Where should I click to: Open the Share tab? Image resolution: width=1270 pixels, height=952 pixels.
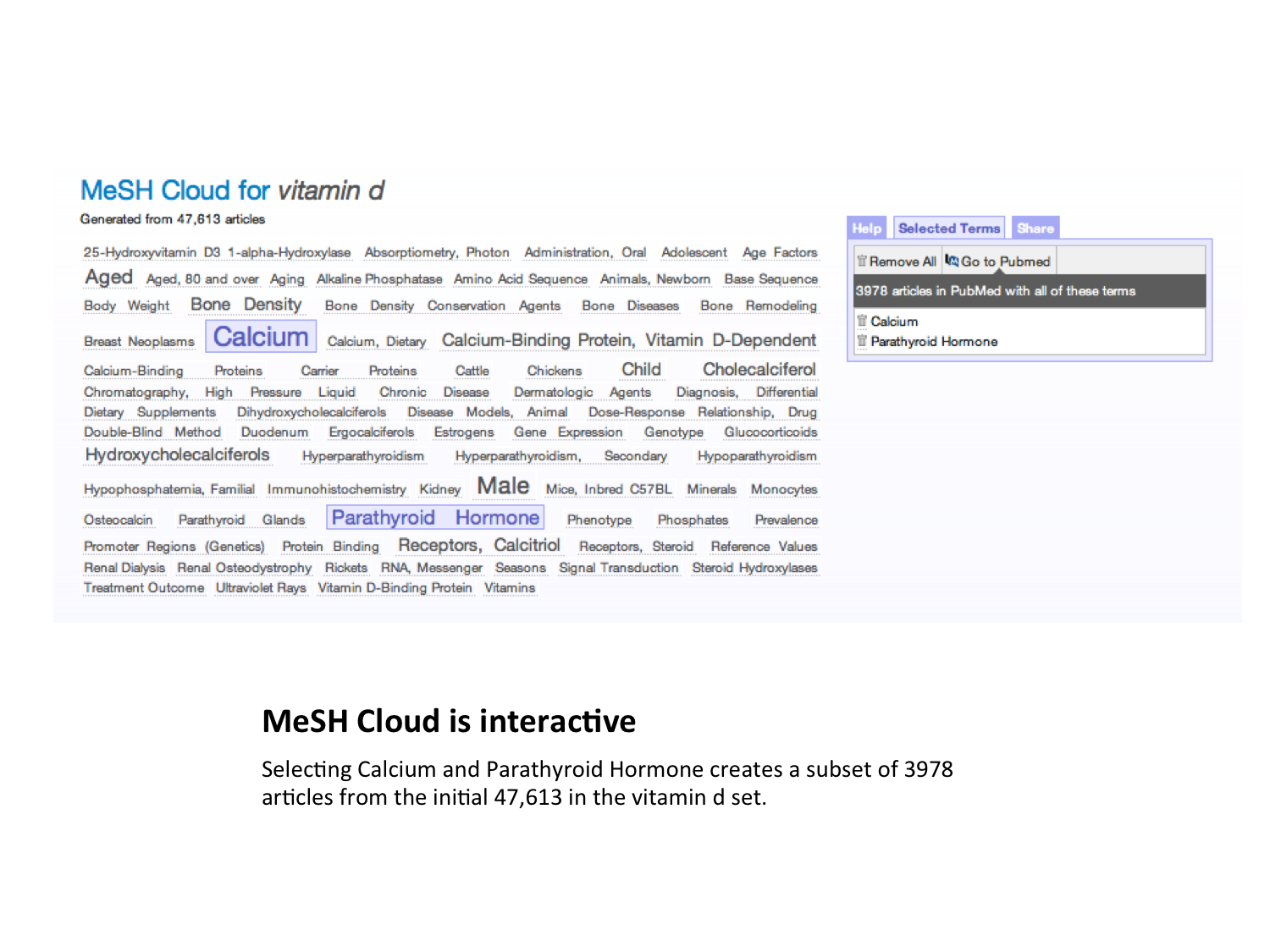coord(1035,228)
